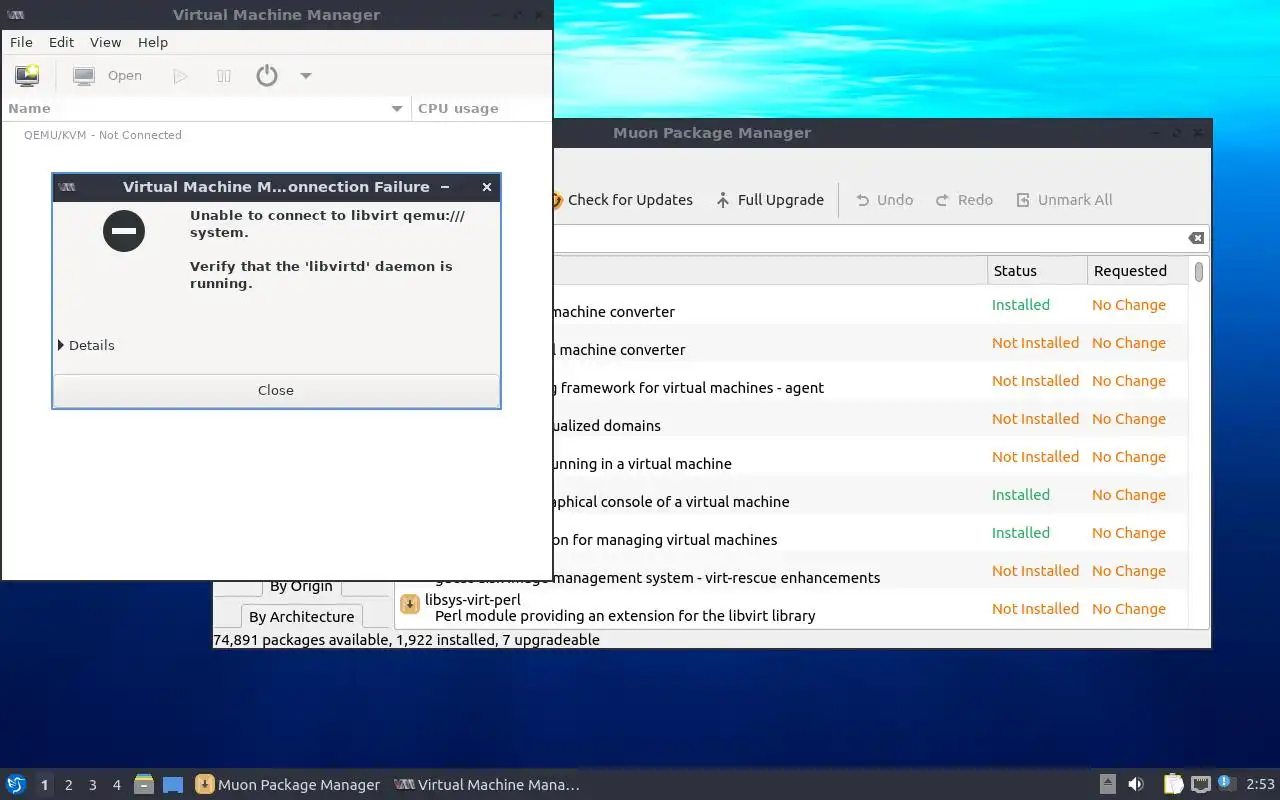Click the show desktop icon in the taskbar

(173, 784)
